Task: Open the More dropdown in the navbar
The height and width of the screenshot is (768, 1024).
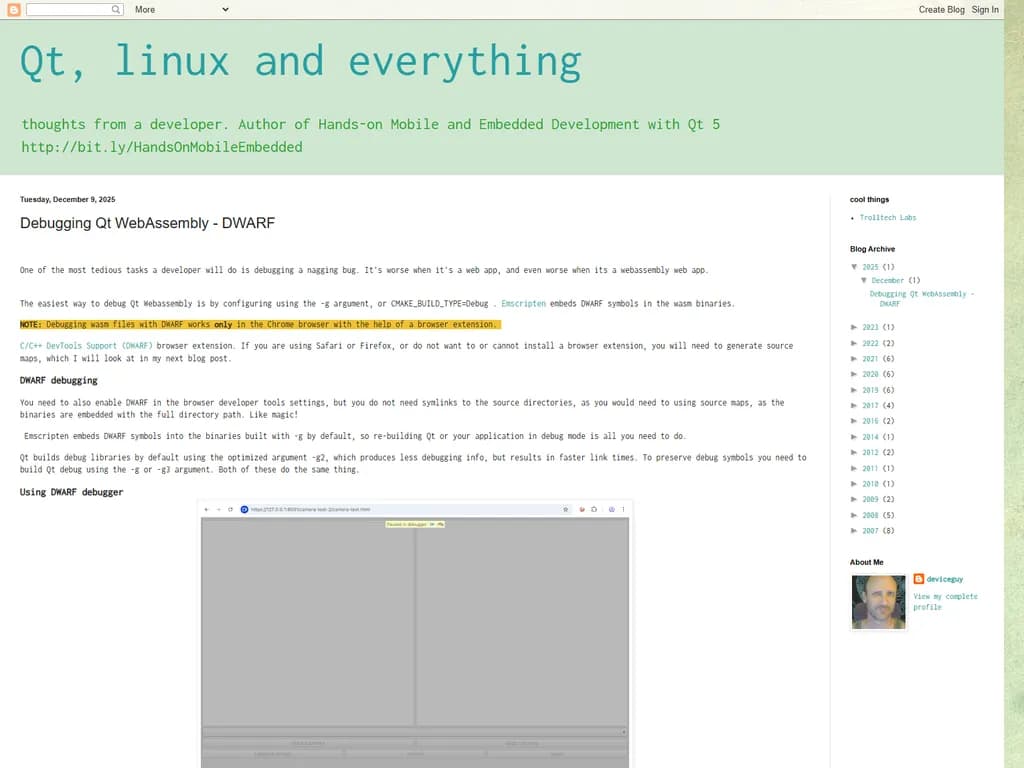Action: tap(180, 9)
